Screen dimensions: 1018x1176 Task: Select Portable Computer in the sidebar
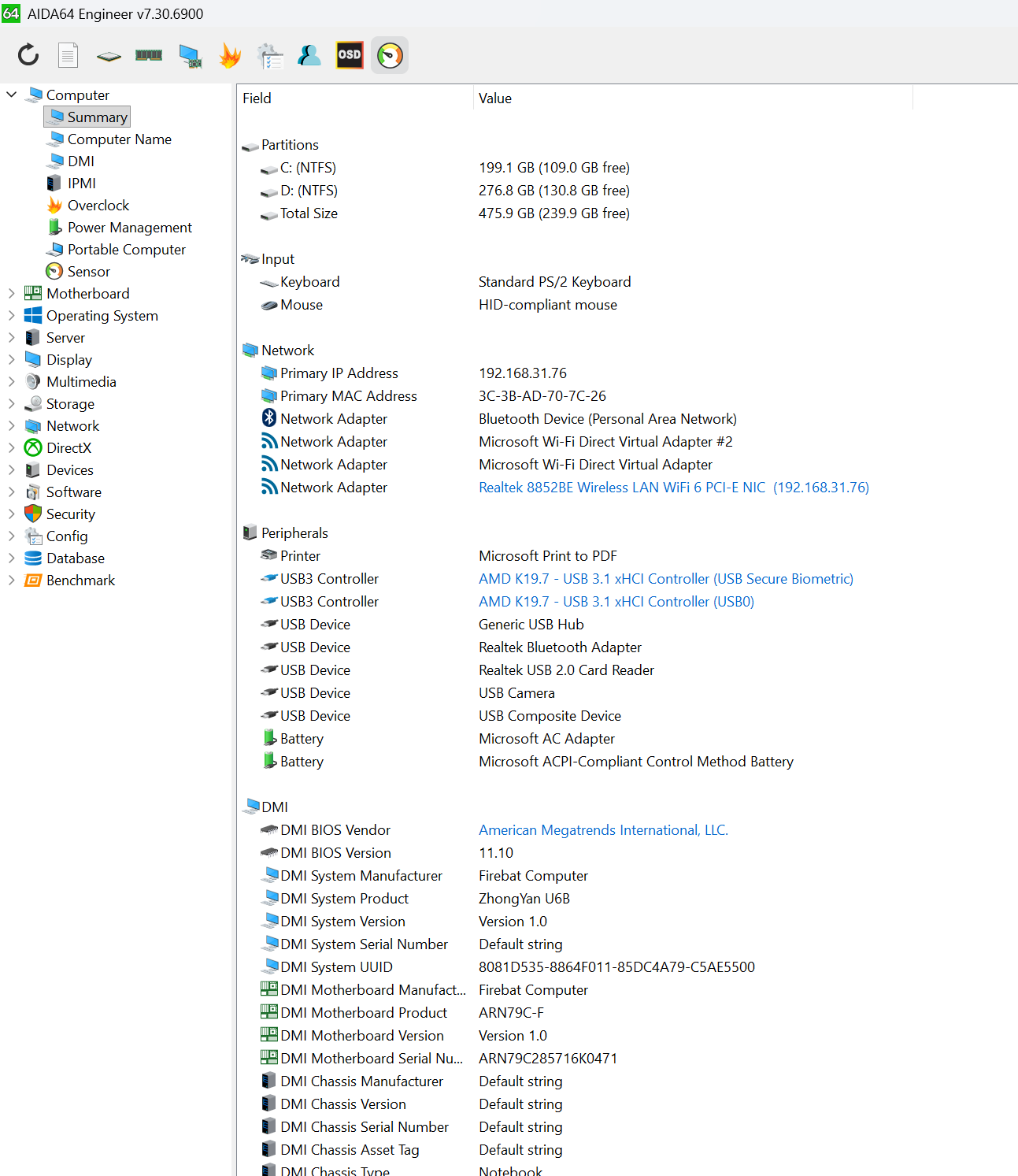[117, 249]
